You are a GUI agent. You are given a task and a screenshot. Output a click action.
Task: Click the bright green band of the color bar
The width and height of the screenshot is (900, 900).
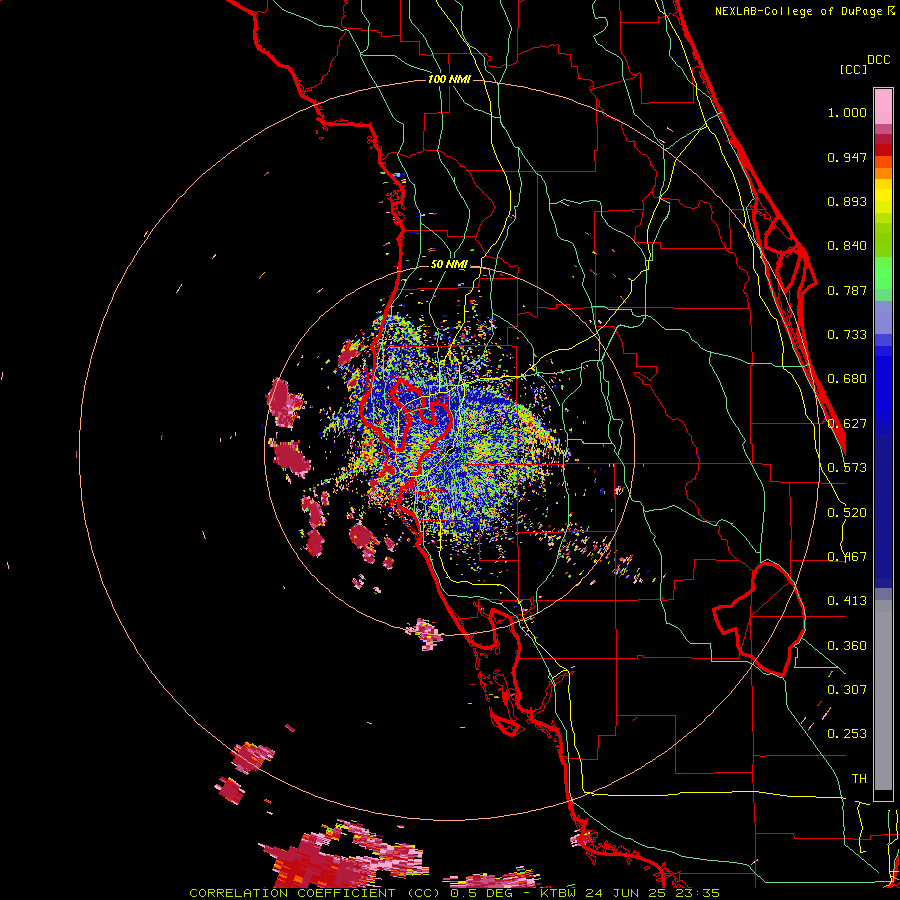tap(883, 273)
